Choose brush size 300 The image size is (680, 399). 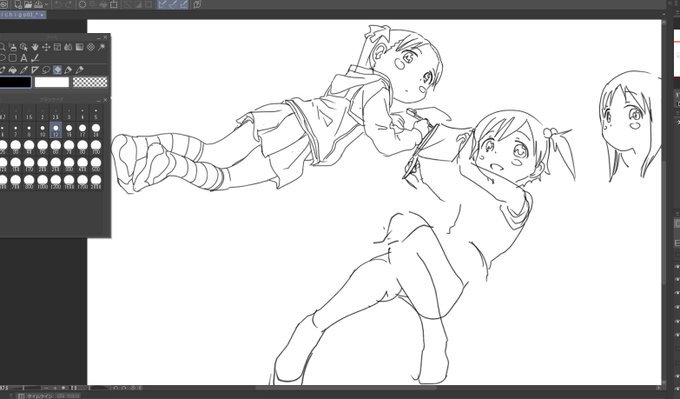(69, 165)
